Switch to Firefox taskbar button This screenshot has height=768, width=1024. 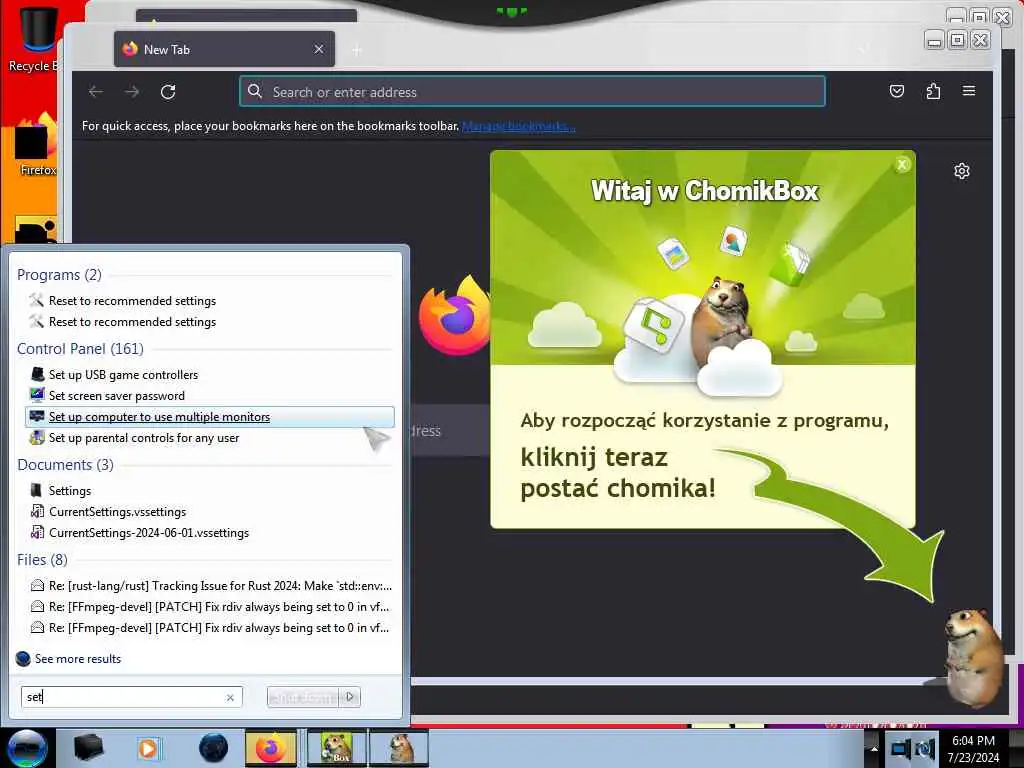click(271, 748)
